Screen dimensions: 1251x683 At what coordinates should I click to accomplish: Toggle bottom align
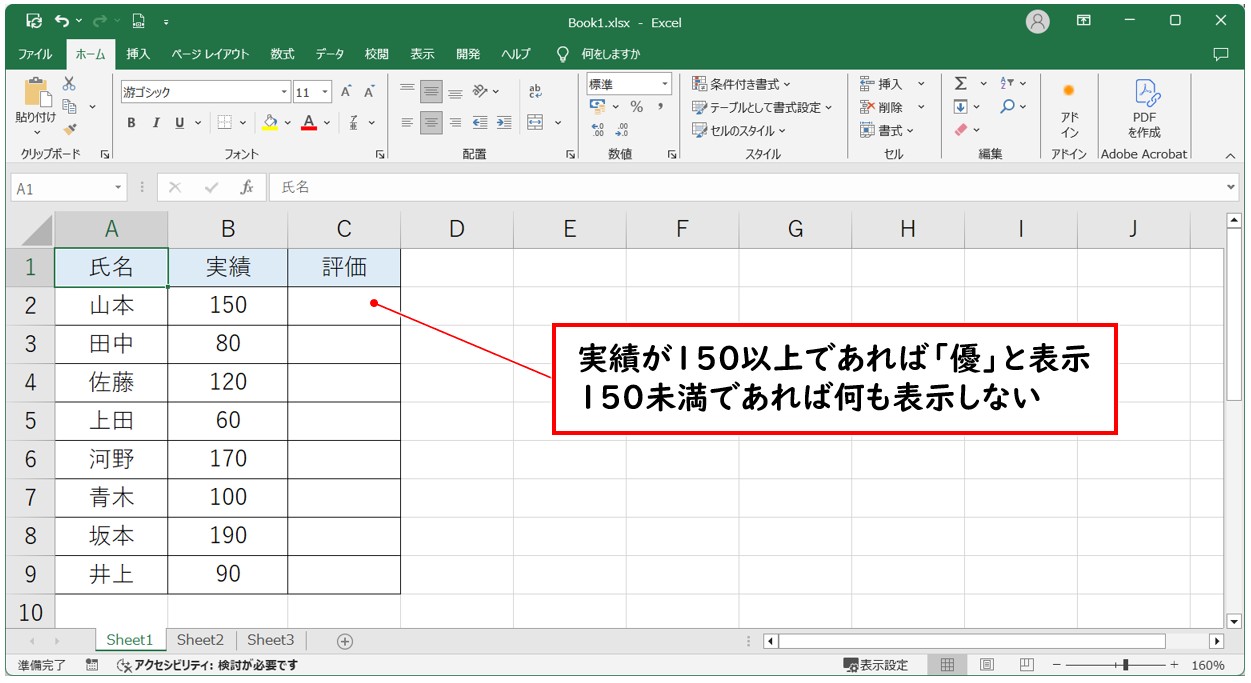(x=455, y=92)
